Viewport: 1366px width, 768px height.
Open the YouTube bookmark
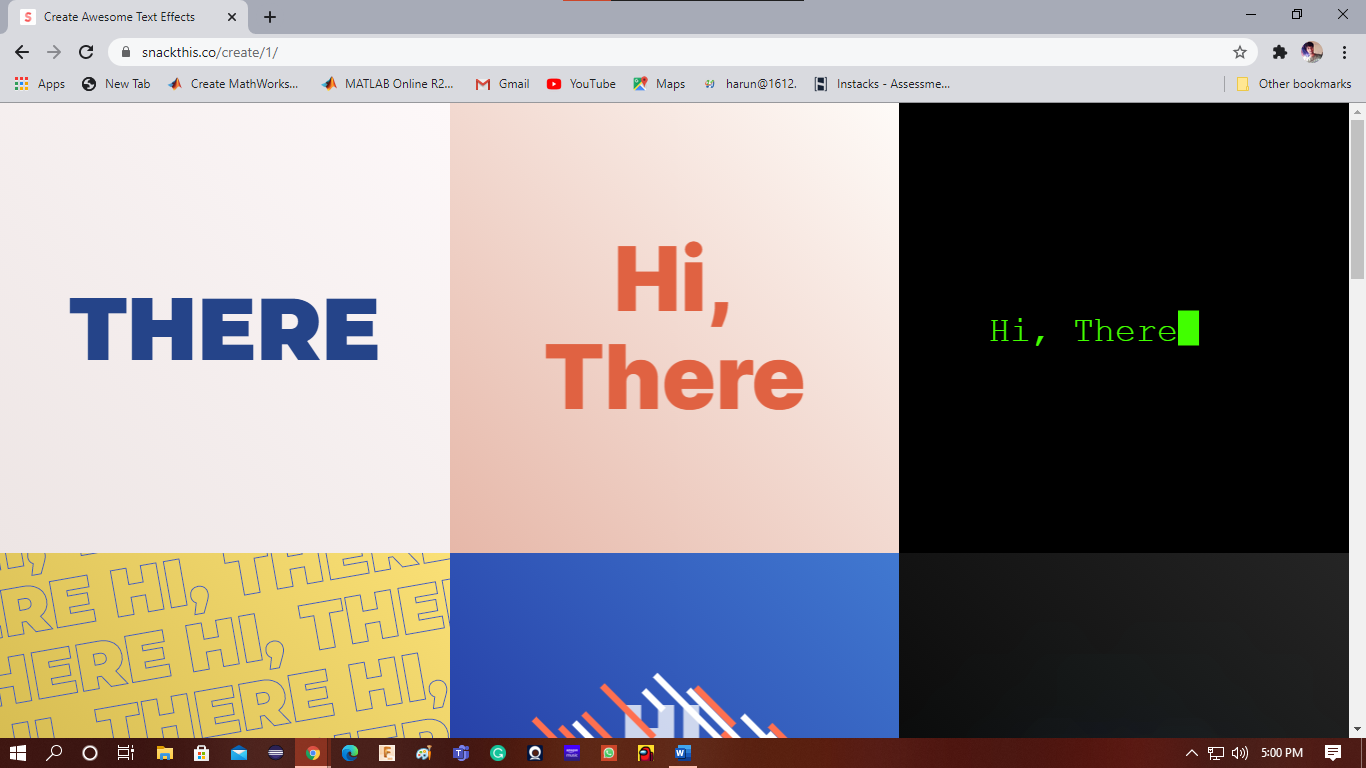pyautogui.click(x=581, y=84)
